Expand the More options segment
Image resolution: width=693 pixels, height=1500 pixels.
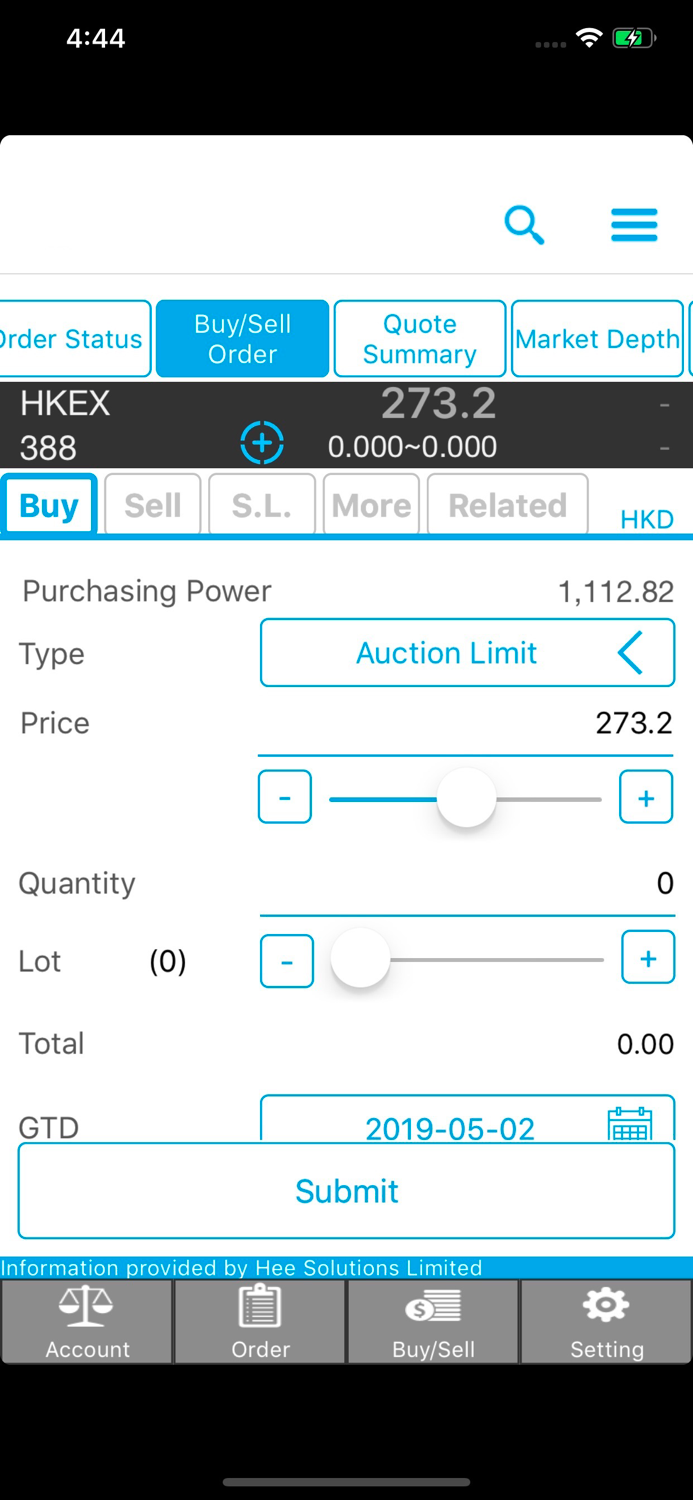click(x=371, y=504)
